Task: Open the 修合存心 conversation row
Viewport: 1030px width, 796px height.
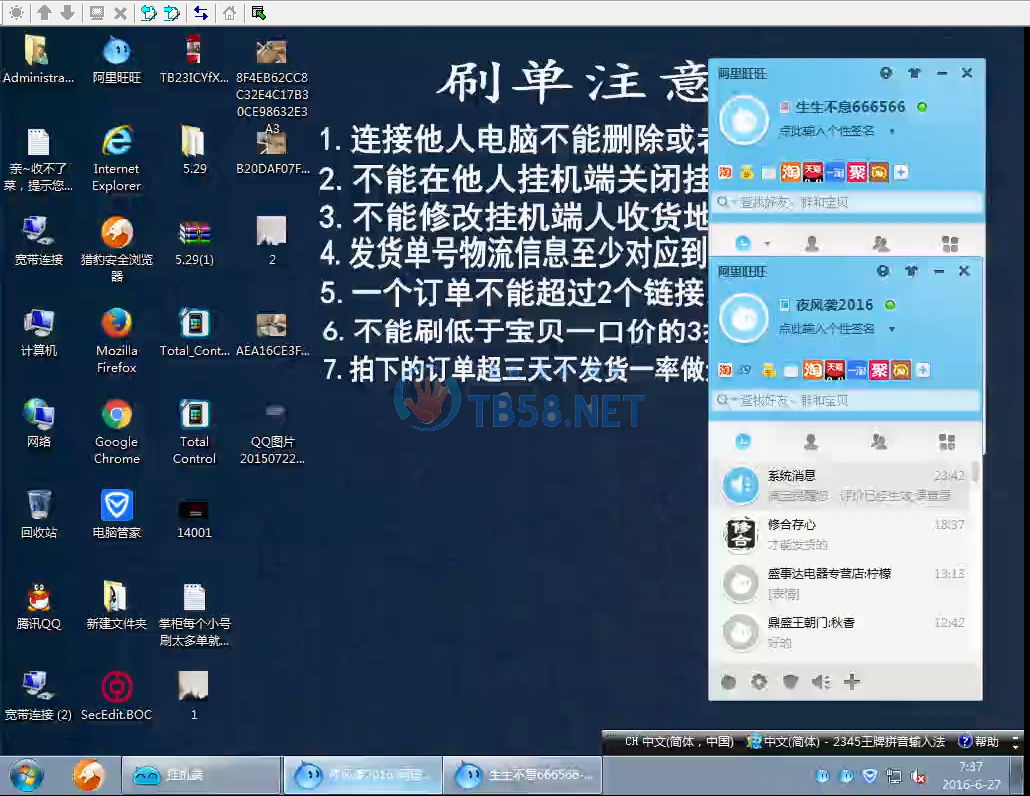Action: pyautogui.click(x=843, y=535)
